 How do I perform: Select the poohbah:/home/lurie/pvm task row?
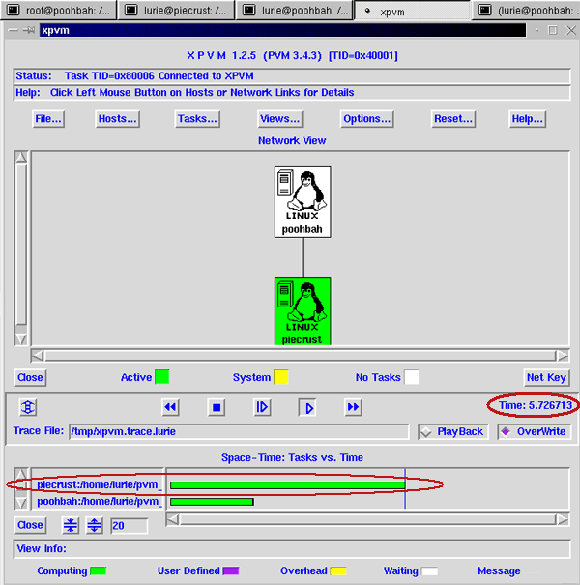pyautogui.click(x=100, y=501)
